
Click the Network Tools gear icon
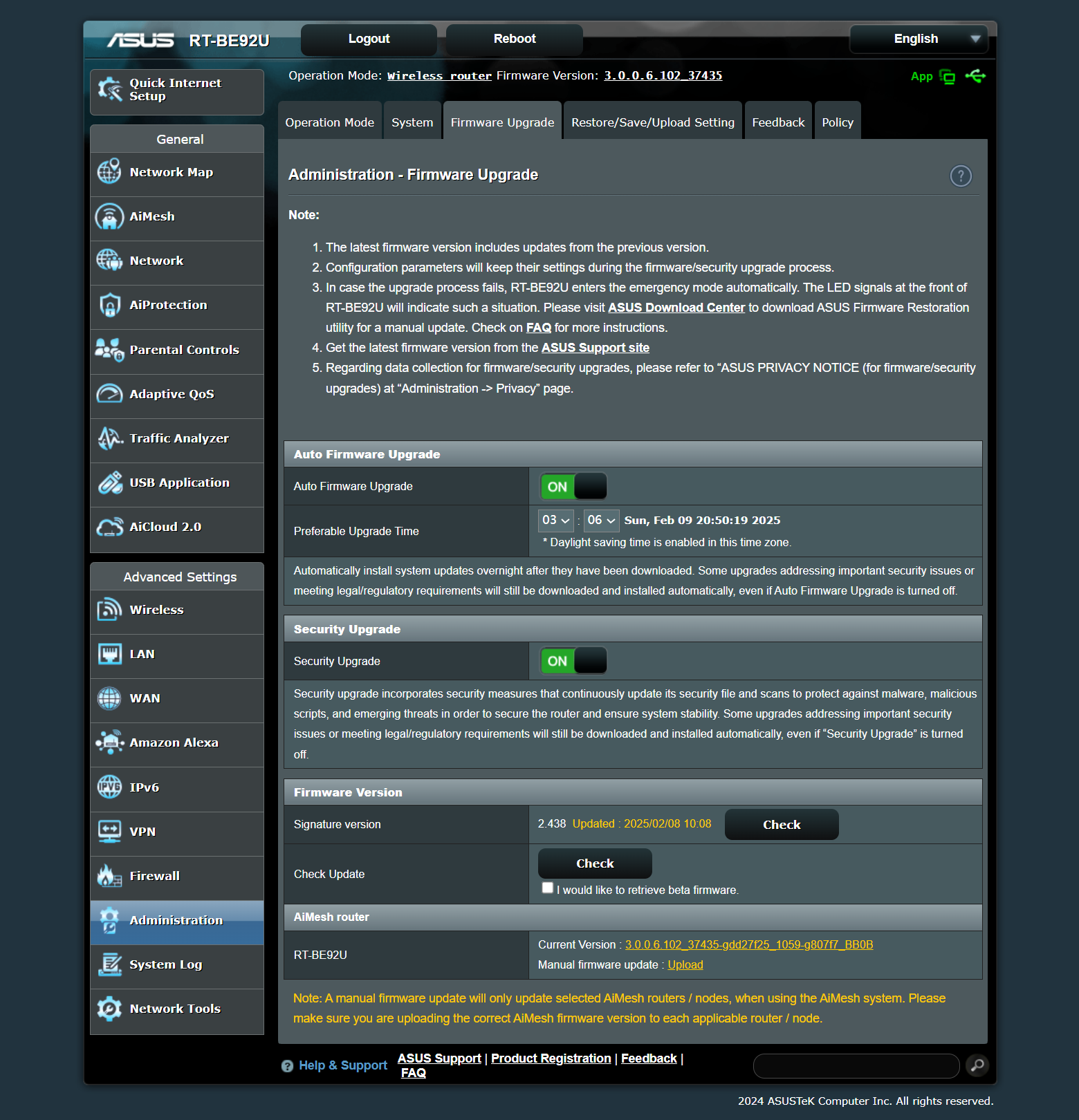tap(109, 1009)
